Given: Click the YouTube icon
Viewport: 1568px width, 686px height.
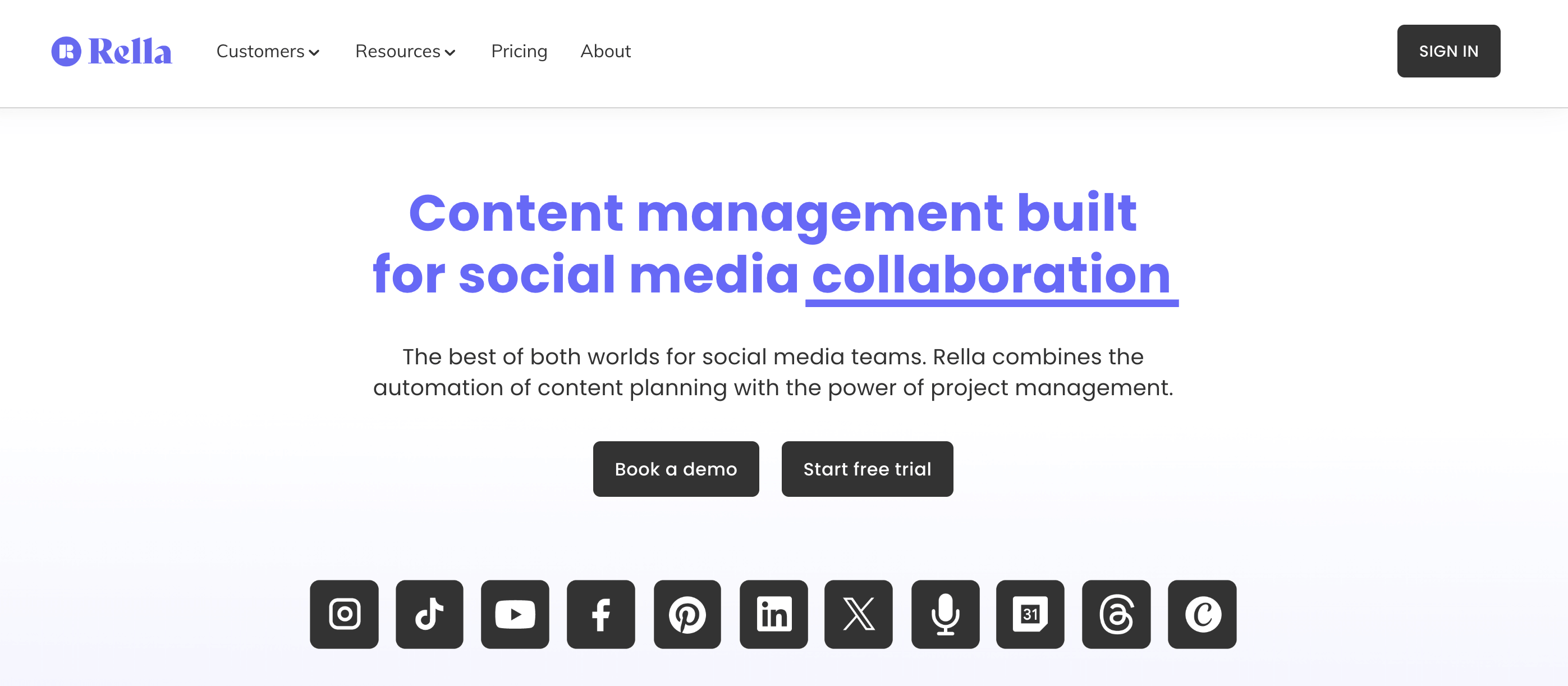Looking at the screenshot, I should (515, 614).
